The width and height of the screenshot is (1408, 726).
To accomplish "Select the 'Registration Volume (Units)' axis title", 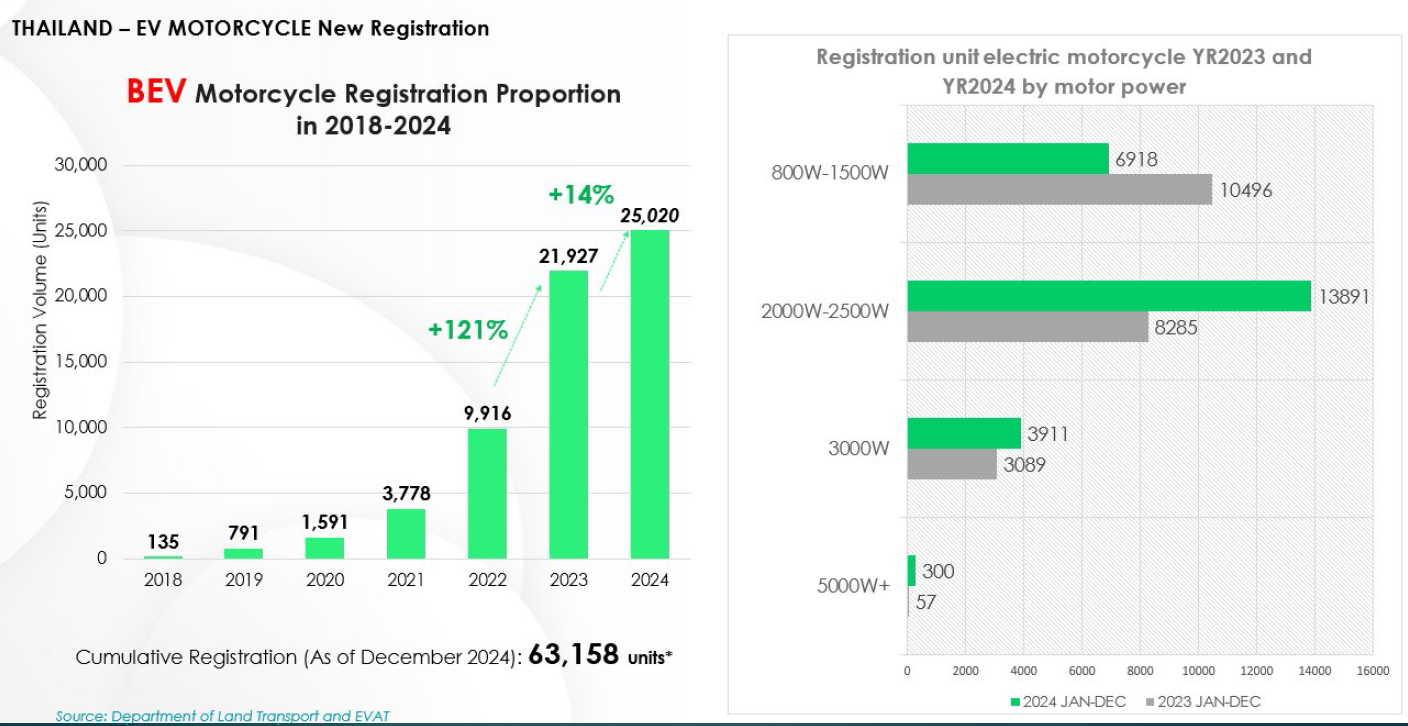I will (x=41, y=311).
